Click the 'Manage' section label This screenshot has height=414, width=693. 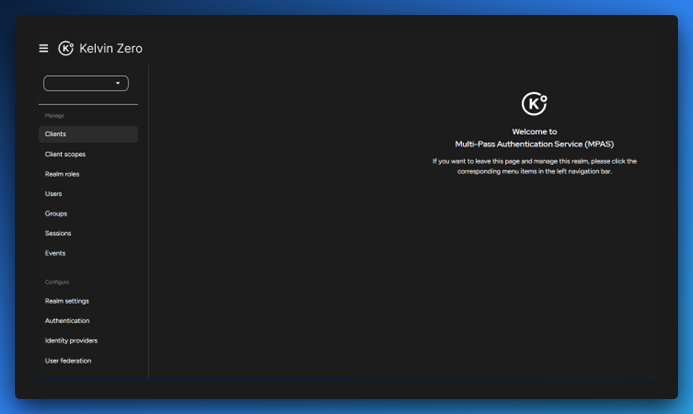tap(54, 116)
